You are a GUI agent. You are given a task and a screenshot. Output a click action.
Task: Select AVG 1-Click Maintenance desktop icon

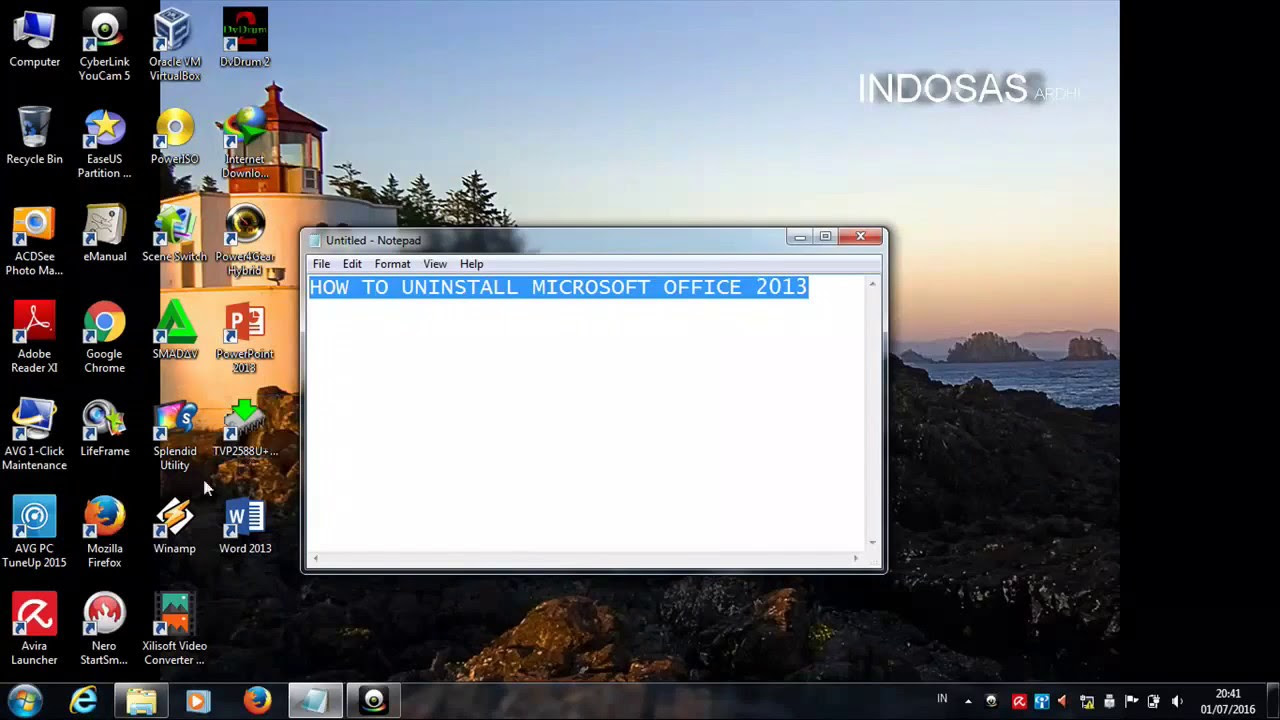[x=34, y=435]
